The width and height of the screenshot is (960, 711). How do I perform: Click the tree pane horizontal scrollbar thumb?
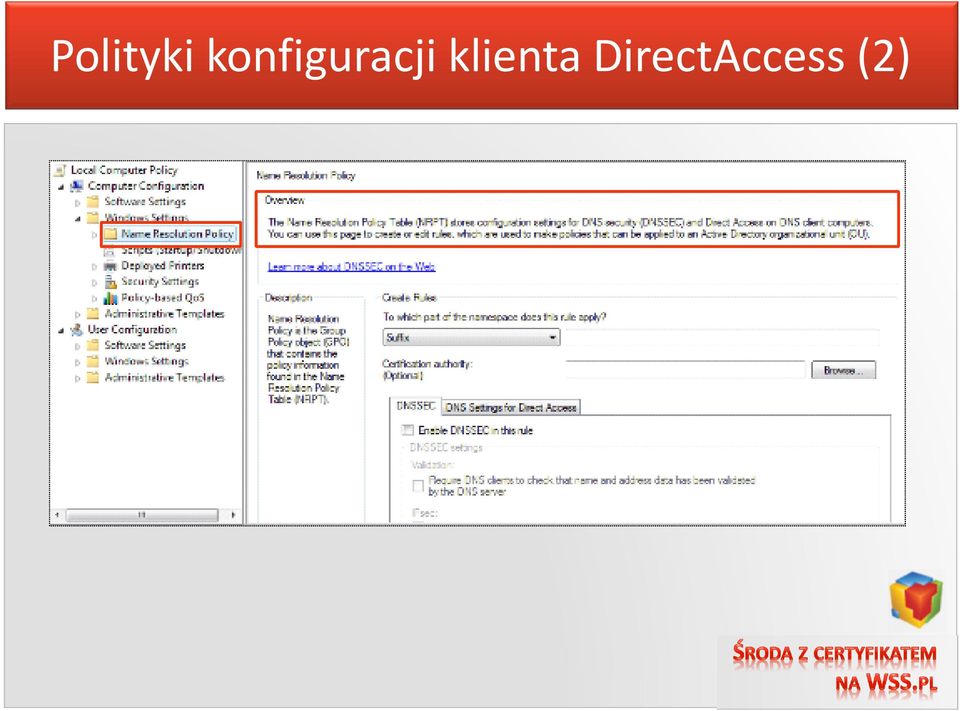point(142,515)
